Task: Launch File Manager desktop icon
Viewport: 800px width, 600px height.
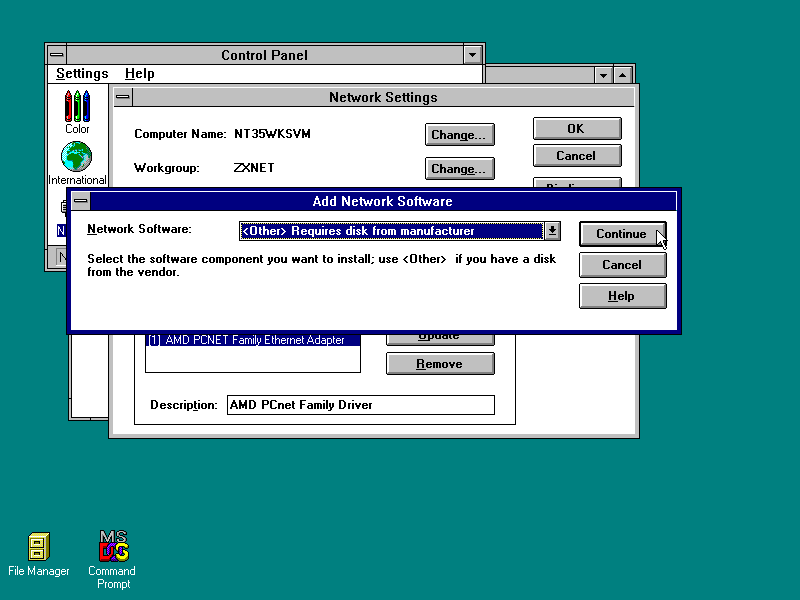Action: click(39, 555)
